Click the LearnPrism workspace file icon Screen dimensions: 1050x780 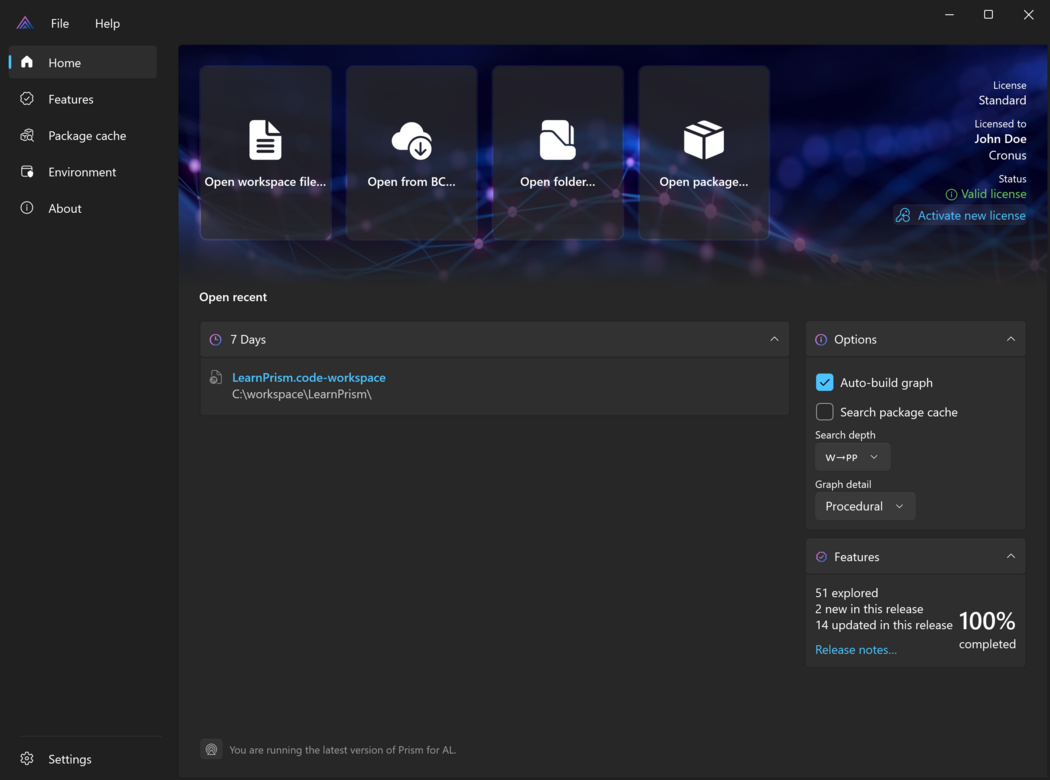click(x=216, y=378)
